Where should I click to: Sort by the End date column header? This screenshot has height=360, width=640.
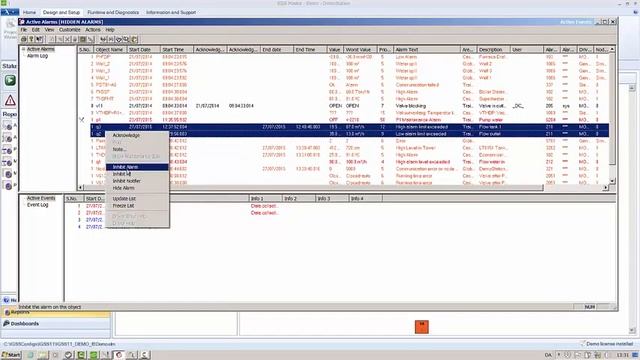point(277,49)
